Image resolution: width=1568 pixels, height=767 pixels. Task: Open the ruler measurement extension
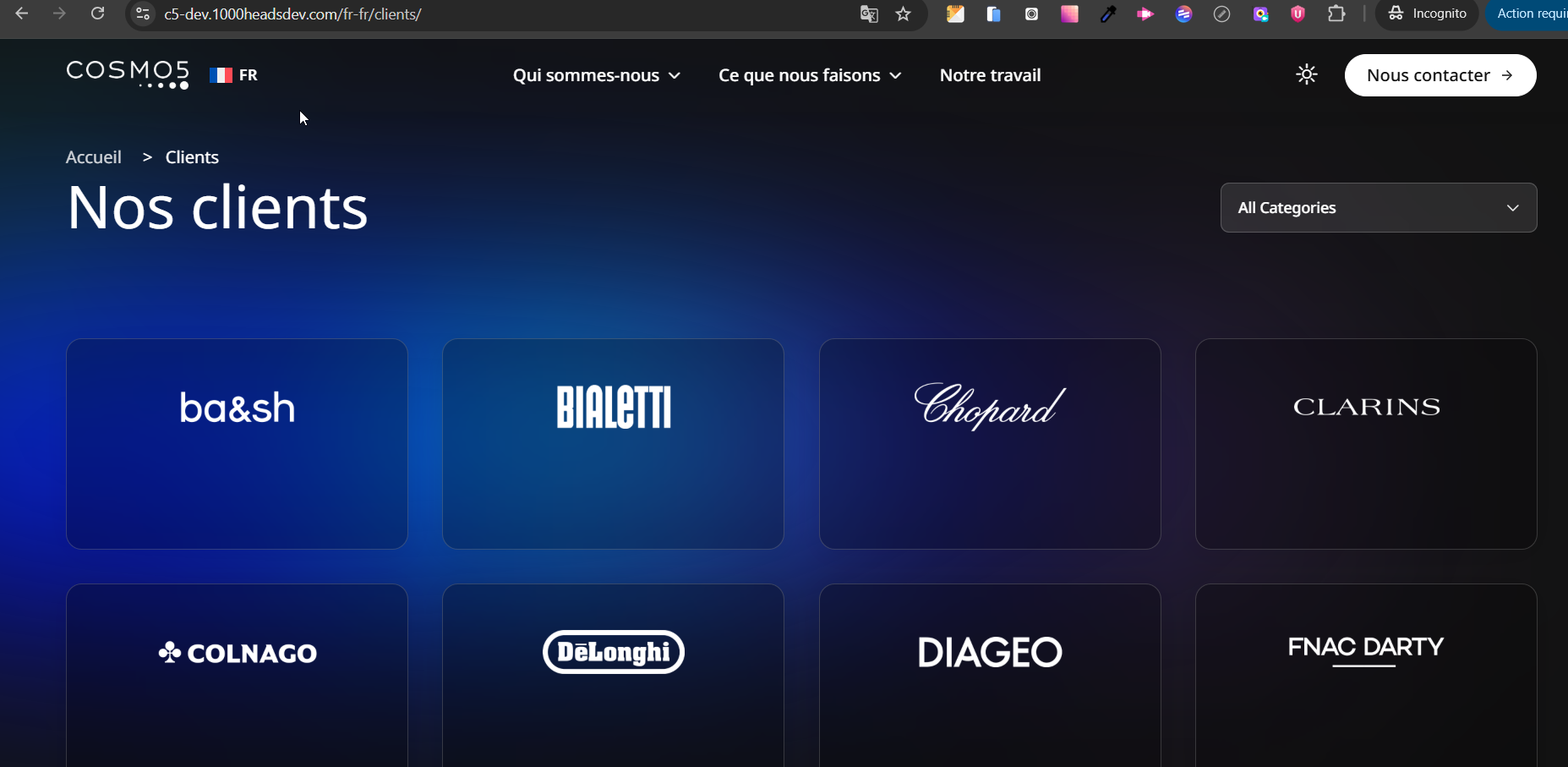[x=1221, y=14]
